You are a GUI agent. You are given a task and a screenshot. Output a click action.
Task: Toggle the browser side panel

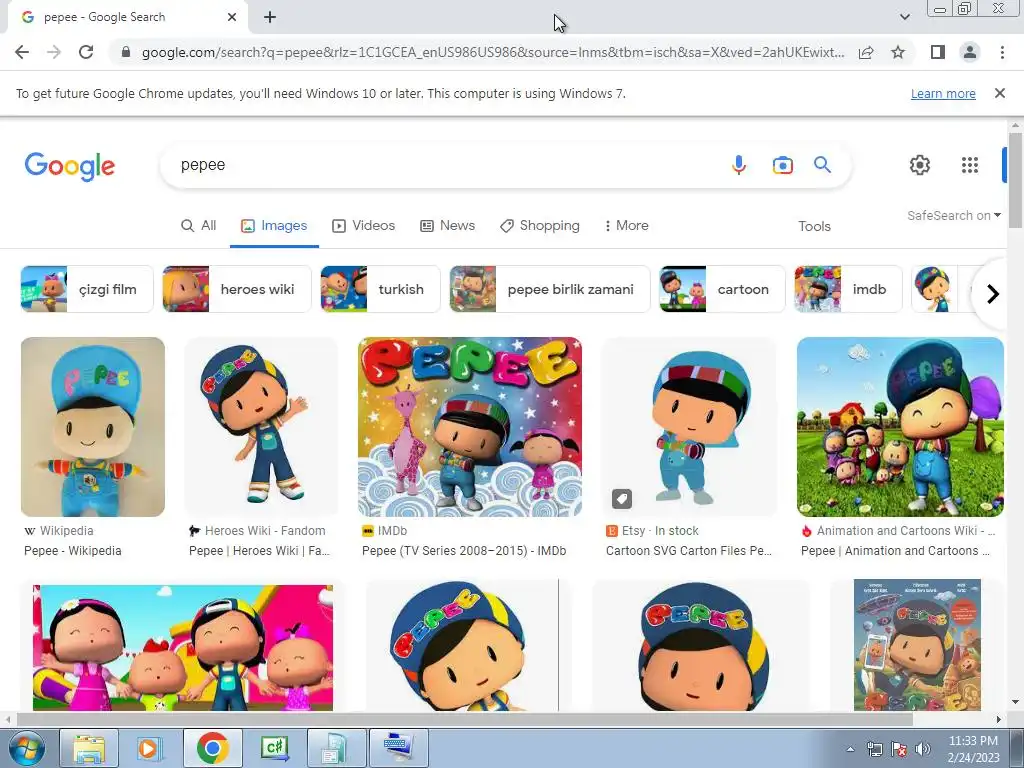point(938,52)
